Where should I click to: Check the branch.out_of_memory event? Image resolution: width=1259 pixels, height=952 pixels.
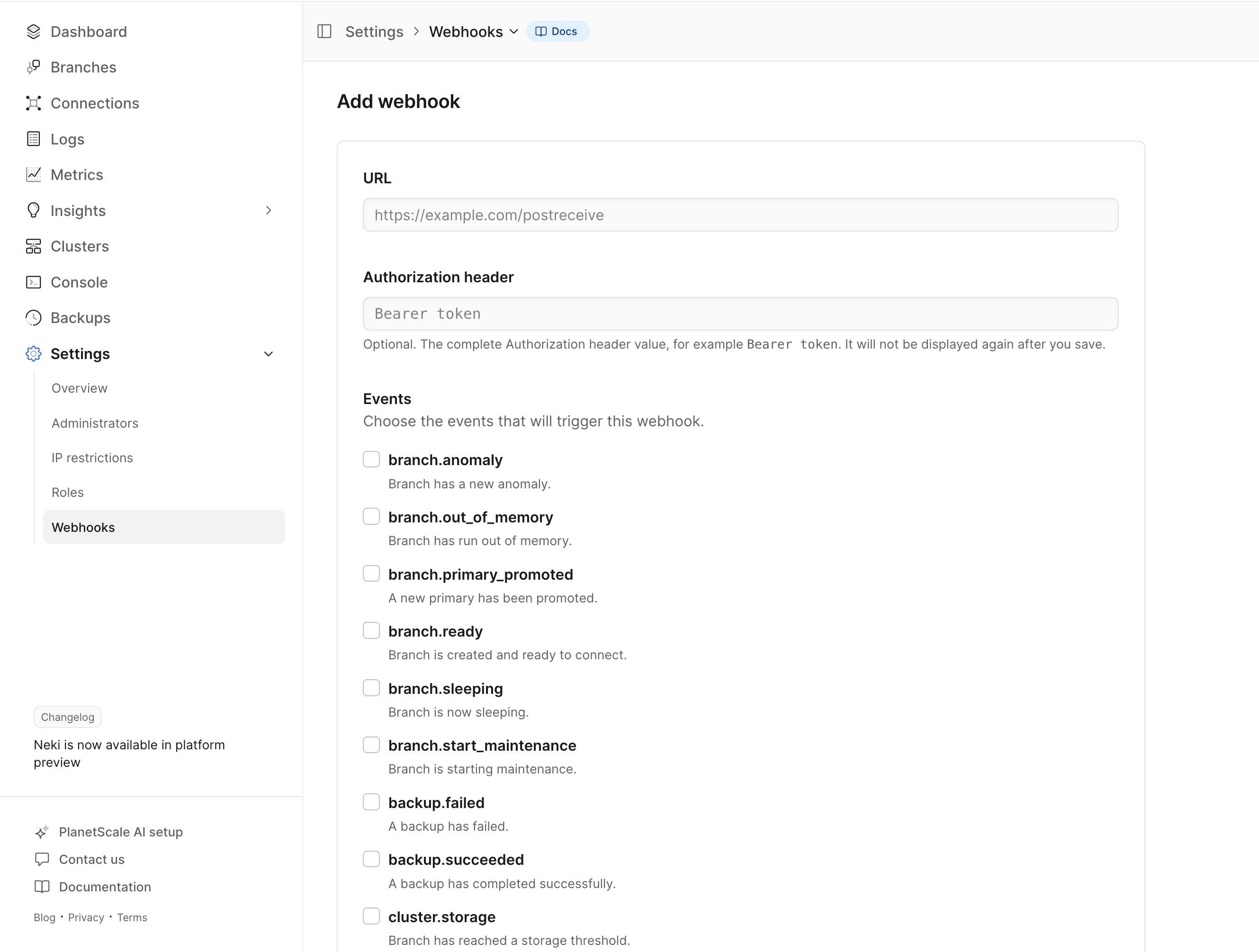pos(371,516)
